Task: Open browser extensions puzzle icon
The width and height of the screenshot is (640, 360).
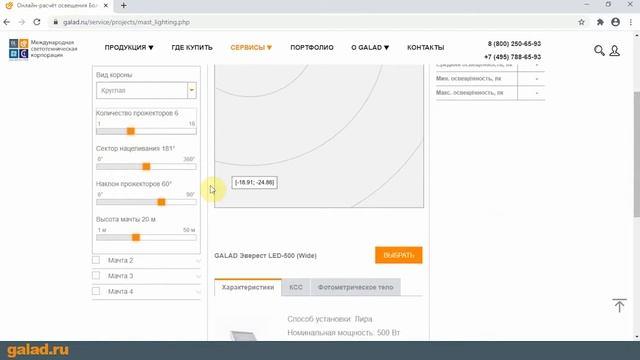Action: pos(600,22)
